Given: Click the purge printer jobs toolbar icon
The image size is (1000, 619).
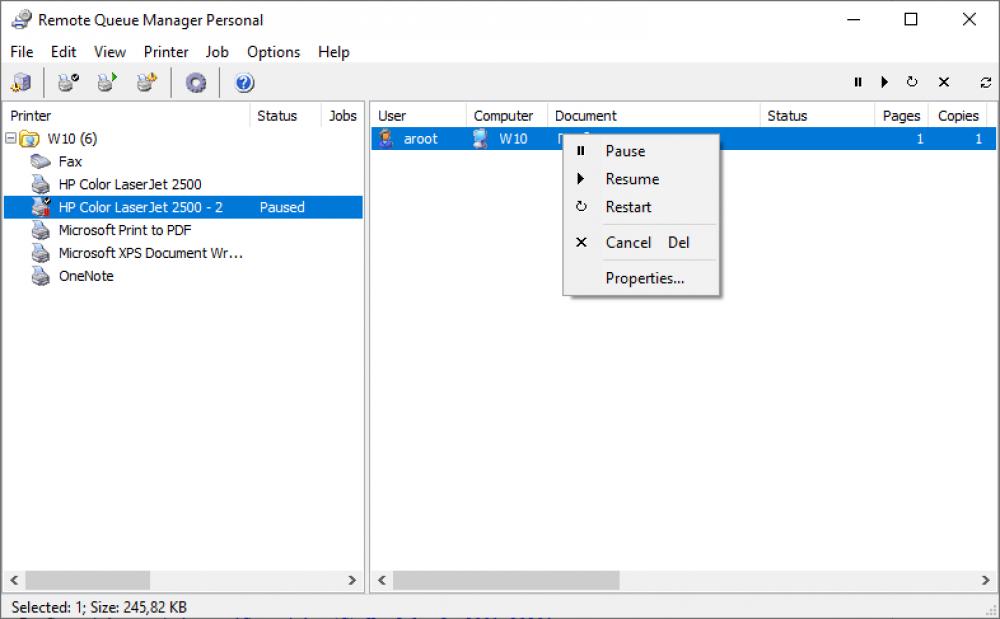Looking at the screenshot, I should (145, 82).
